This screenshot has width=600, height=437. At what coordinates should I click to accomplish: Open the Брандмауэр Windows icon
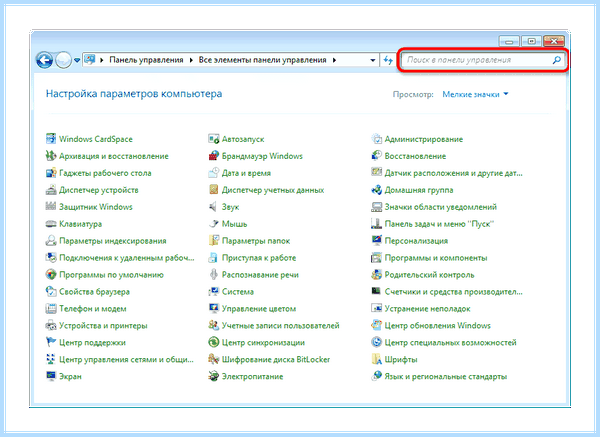(214, 156)
